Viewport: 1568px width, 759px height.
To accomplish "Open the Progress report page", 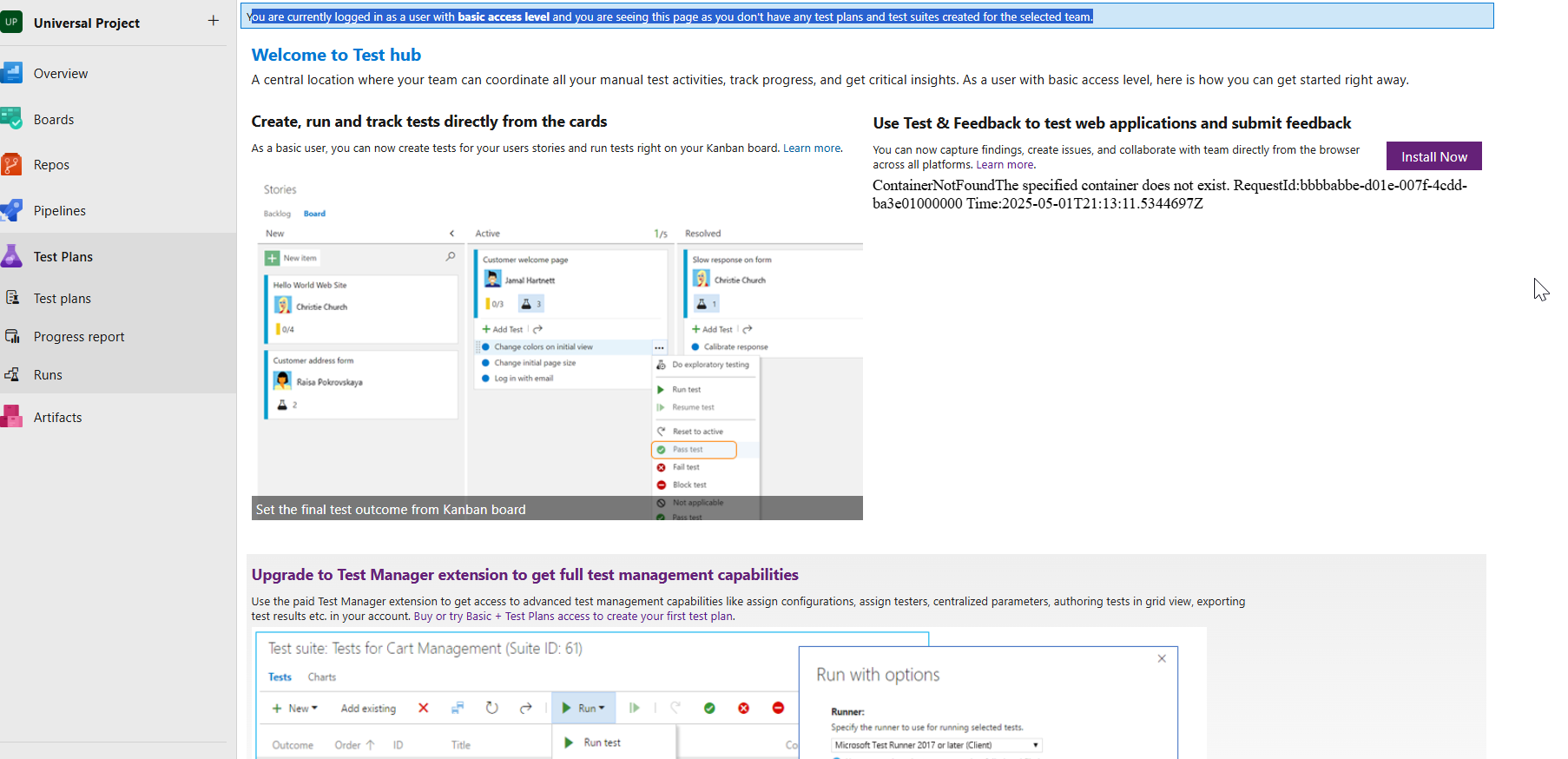I will tap(79, 337).
